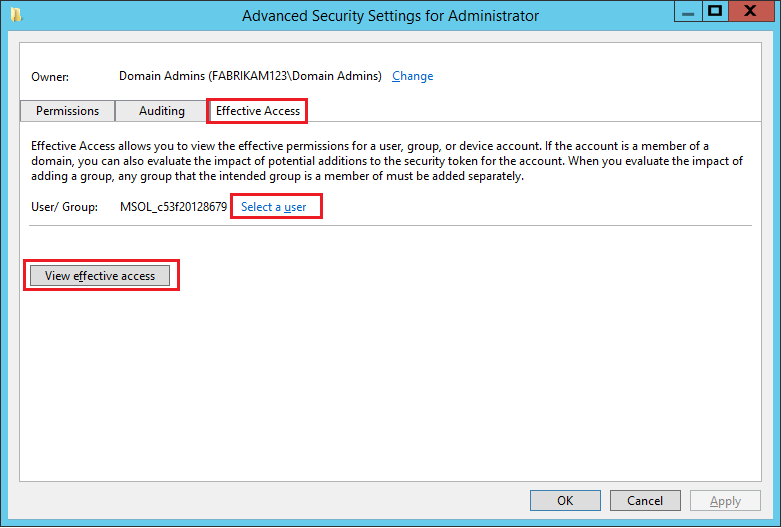Minimize the Advanced Security Settings window
This screenshot has height=528, width=781.
click(x=687, y=11)
